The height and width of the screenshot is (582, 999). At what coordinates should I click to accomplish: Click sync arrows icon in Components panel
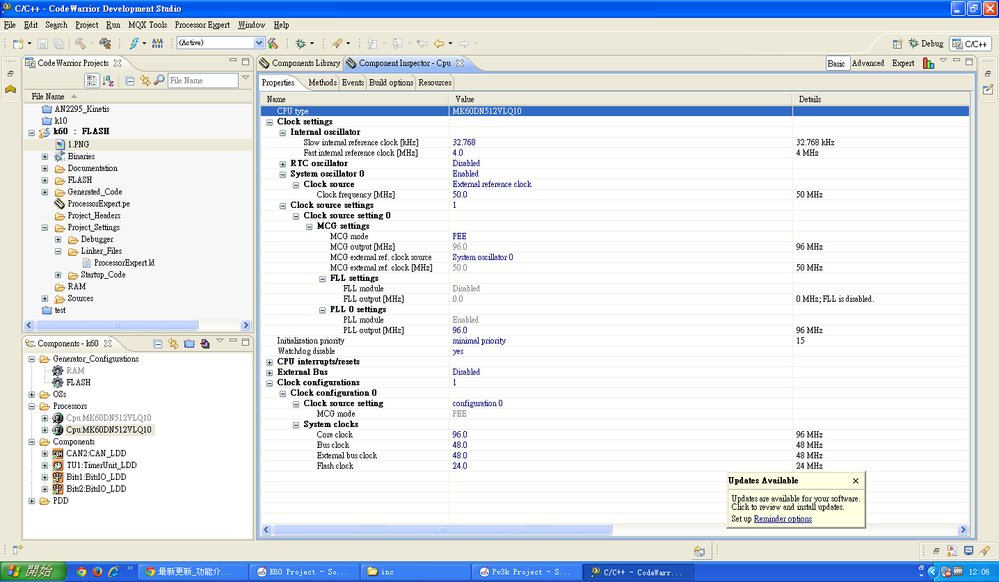tap(173, 344)
